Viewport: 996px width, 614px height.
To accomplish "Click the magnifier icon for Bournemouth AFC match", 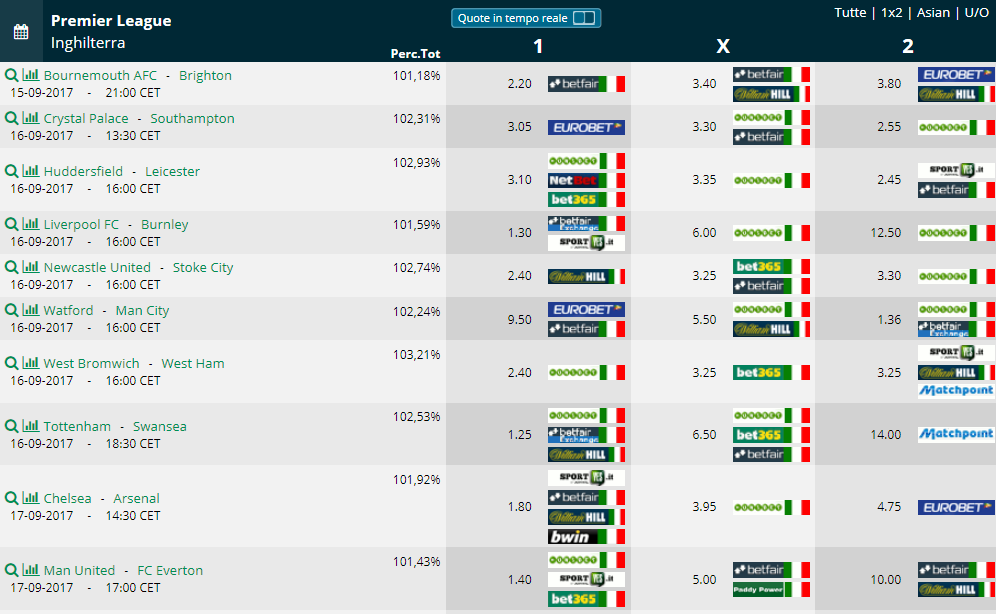I will coord(11,75).
